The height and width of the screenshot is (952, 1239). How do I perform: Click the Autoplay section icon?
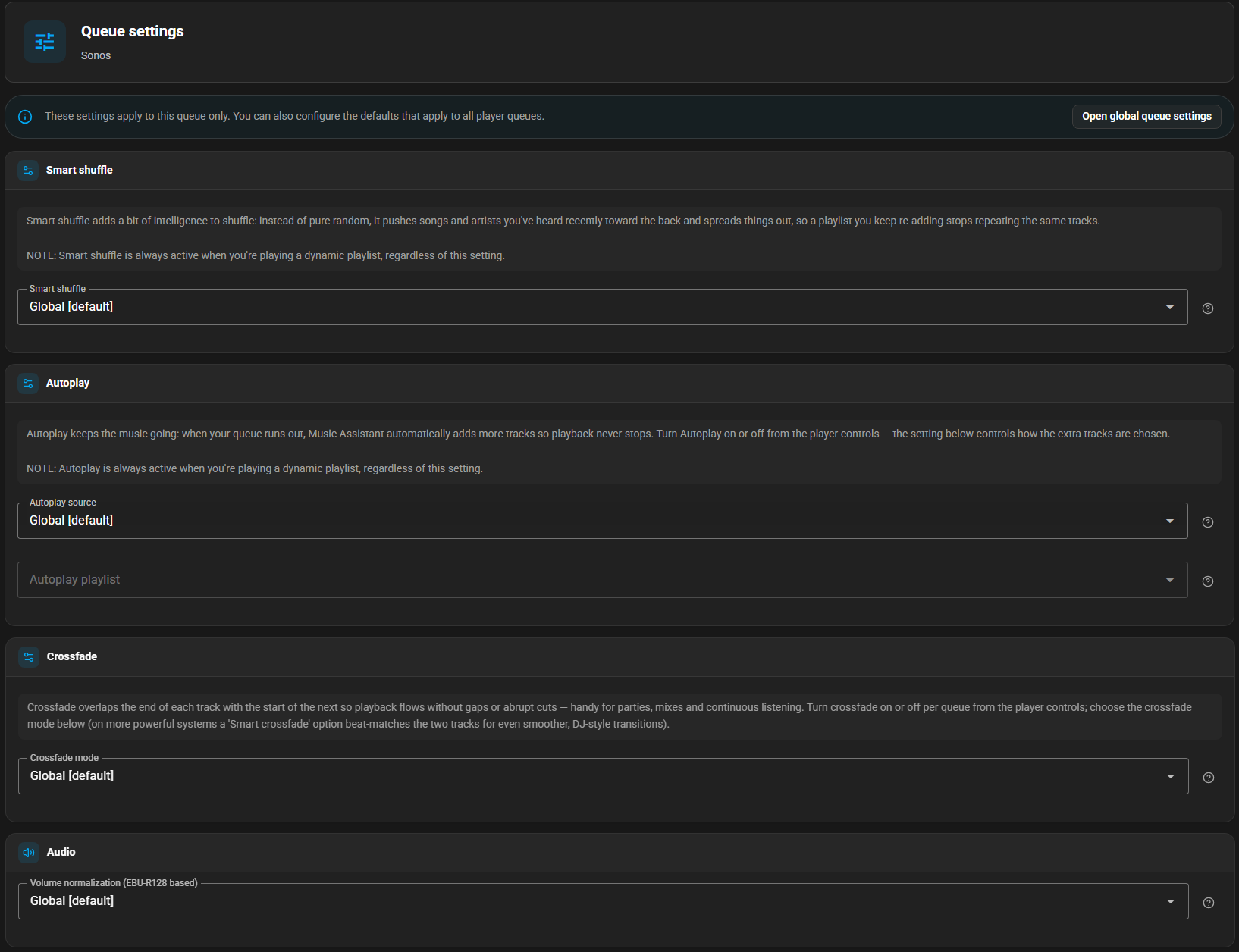click(28, 384)
